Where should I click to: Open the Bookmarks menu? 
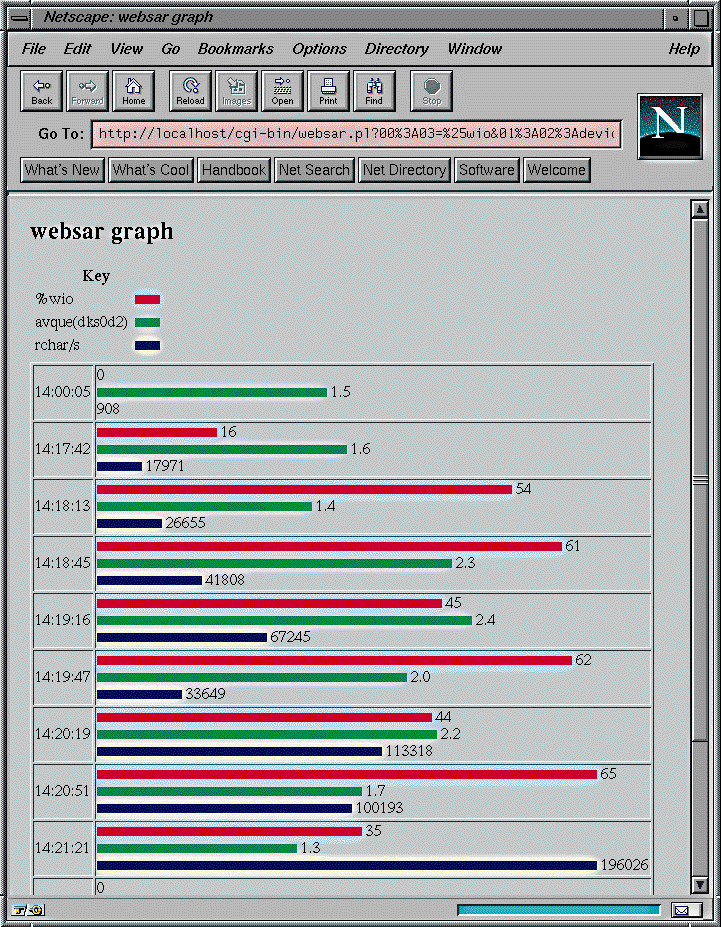pyautogui.click(x=235, y=49)
